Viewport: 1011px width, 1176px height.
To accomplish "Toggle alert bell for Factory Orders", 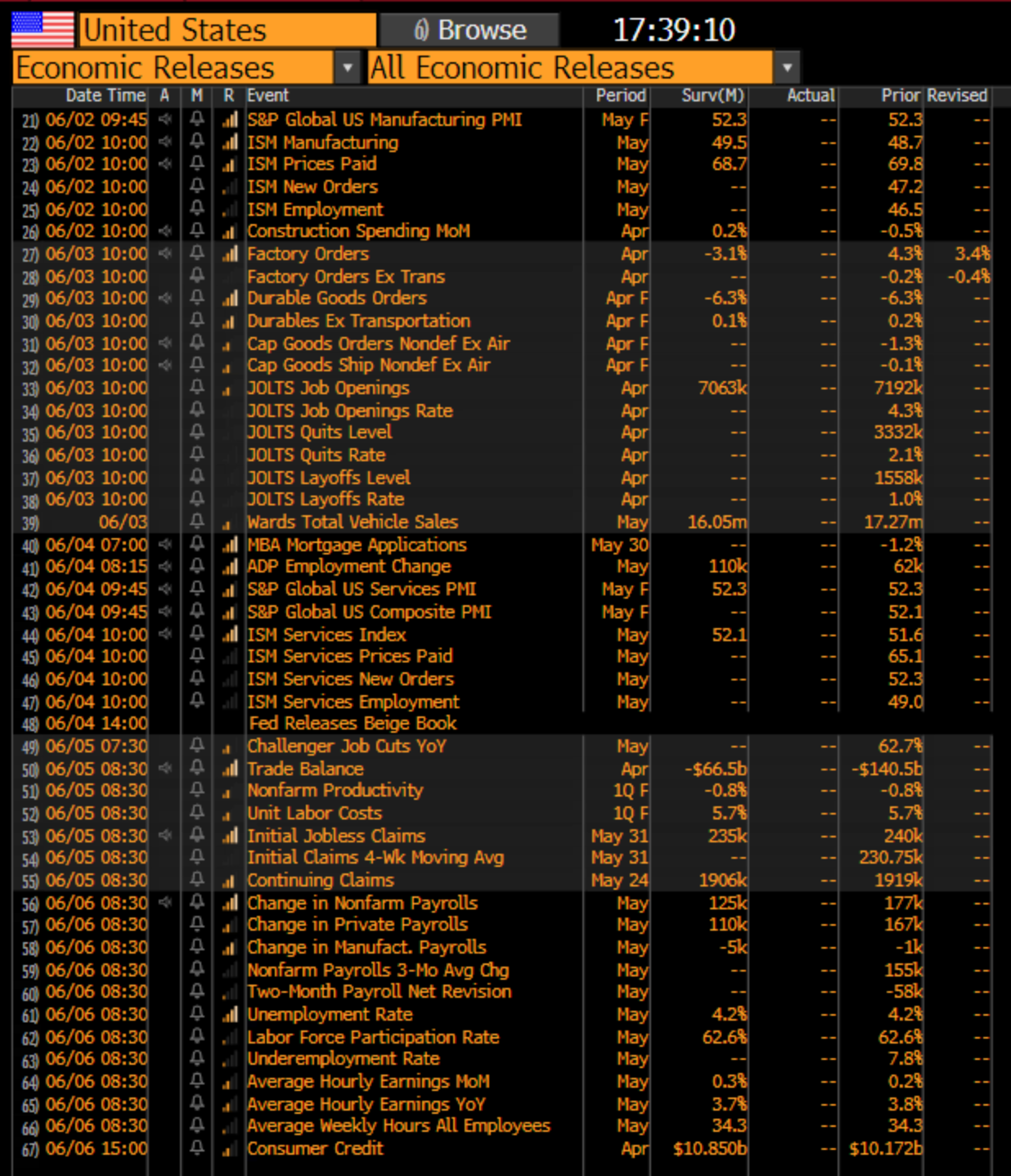I will [x=197, y=254].
